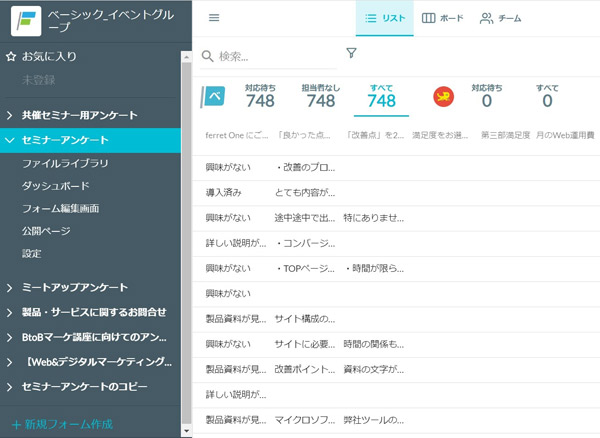600x438 pixels.
Task: Open the チーム view tab
Action: 502,18
